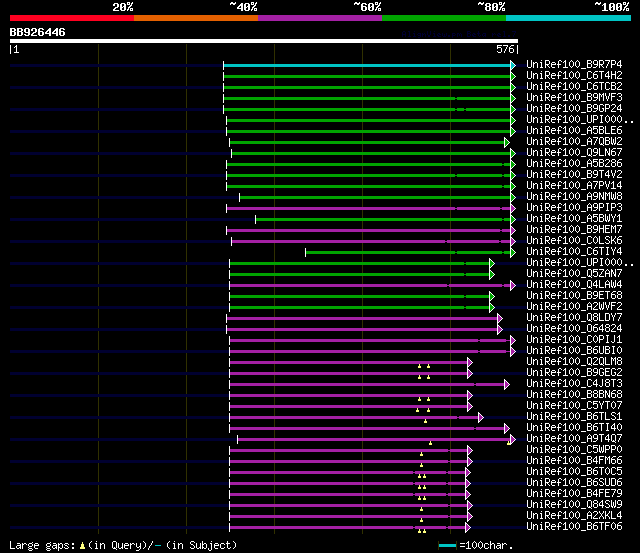Click the green arrowhead of the A7QBW2 alignment
640x553 pixels.
click(x=507, y=142)
